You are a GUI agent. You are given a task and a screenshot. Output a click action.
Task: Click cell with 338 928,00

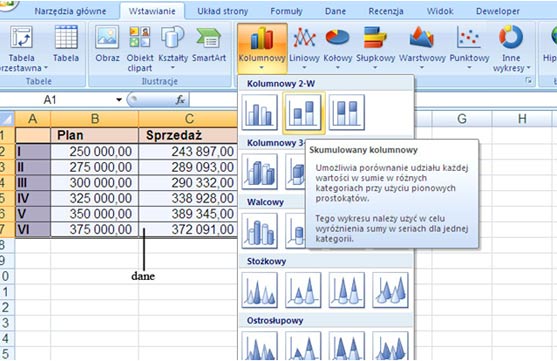(x=188, y=198)
